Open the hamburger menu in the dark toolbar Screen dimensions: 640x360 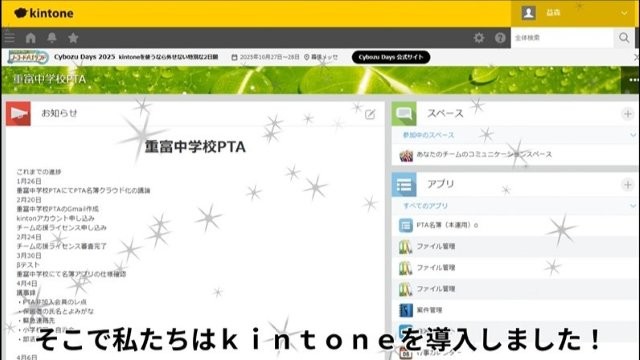pyautogui.click(x=9, y=38)
